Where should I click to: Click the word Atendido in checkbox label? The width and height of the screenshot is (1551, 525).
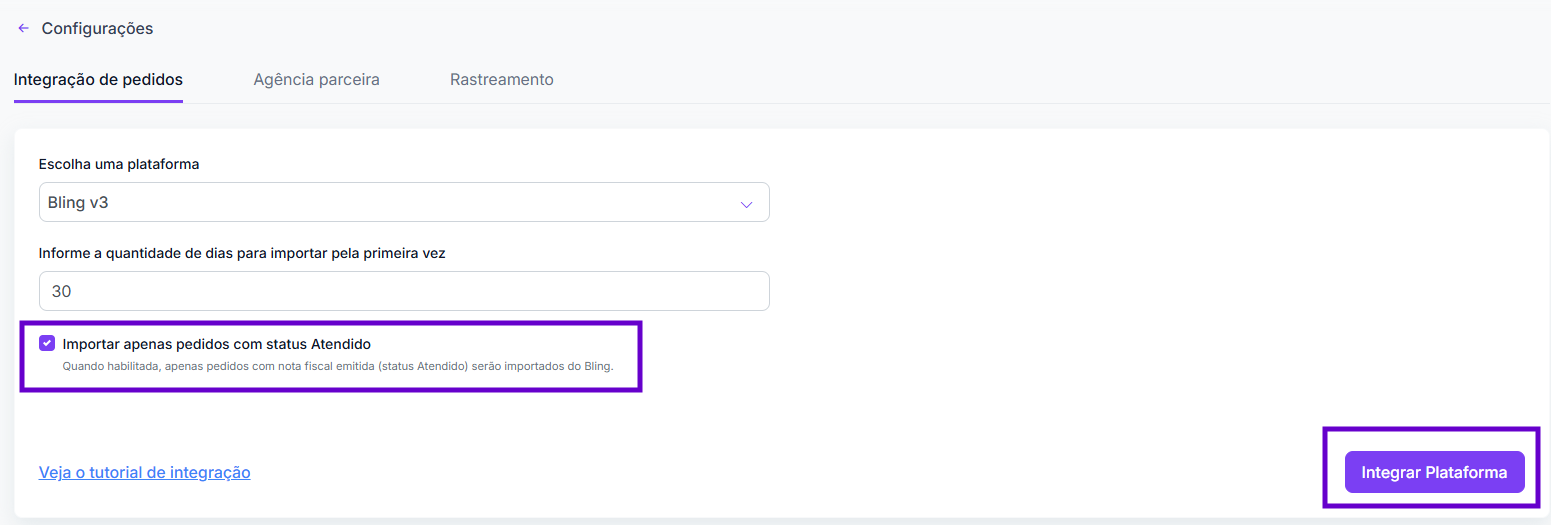341,344
